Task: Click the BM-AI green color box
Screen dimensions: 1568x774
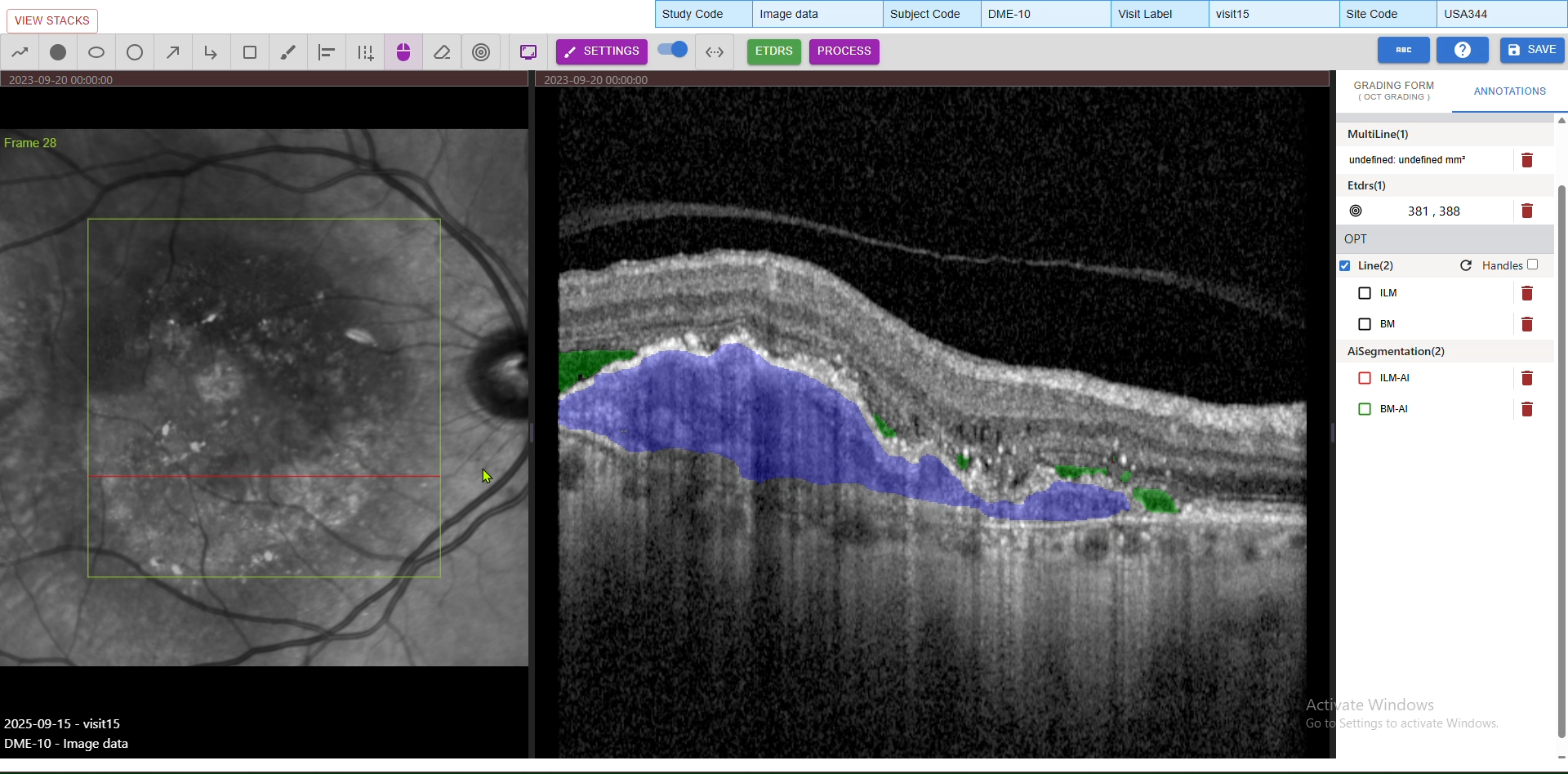Action: click(x=1365, y=409)
